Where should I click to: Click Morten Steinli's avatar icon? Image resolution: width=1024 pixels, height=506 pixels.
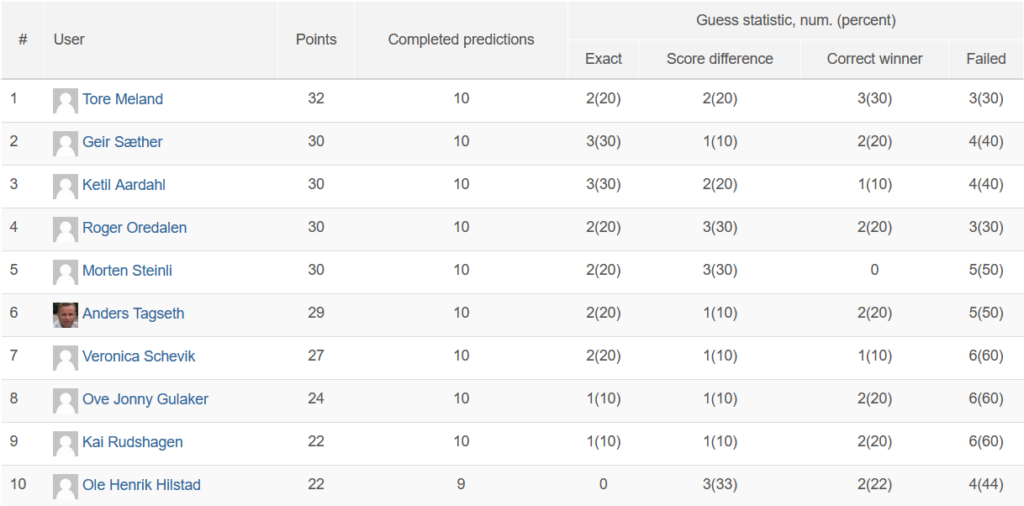point(65,272)
